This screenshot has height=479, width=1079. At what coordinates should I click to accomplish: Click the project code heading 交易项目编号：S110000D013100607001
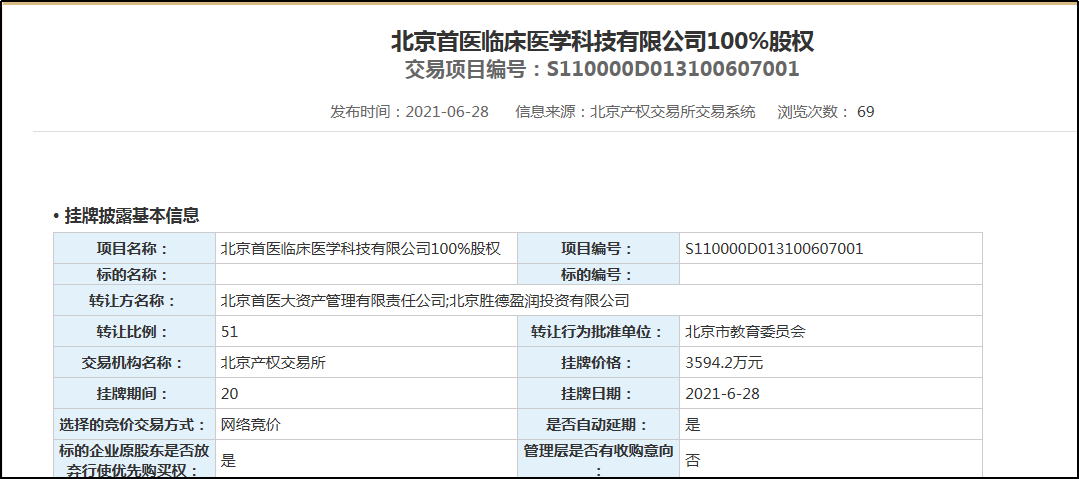(602, 70)
